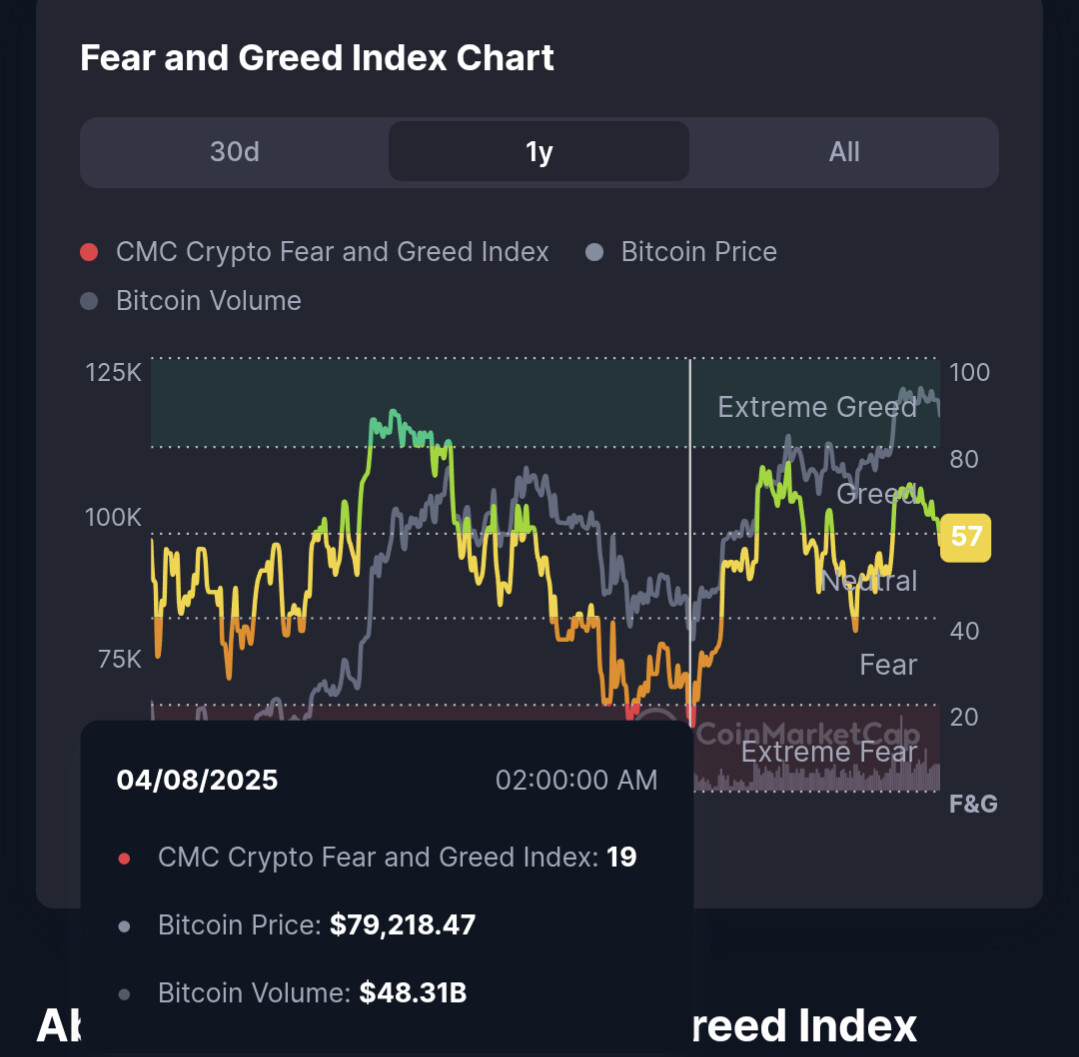Click the Fear and Greed Index Chart title
The image size is (1079, 1057).
click(317, 58)
